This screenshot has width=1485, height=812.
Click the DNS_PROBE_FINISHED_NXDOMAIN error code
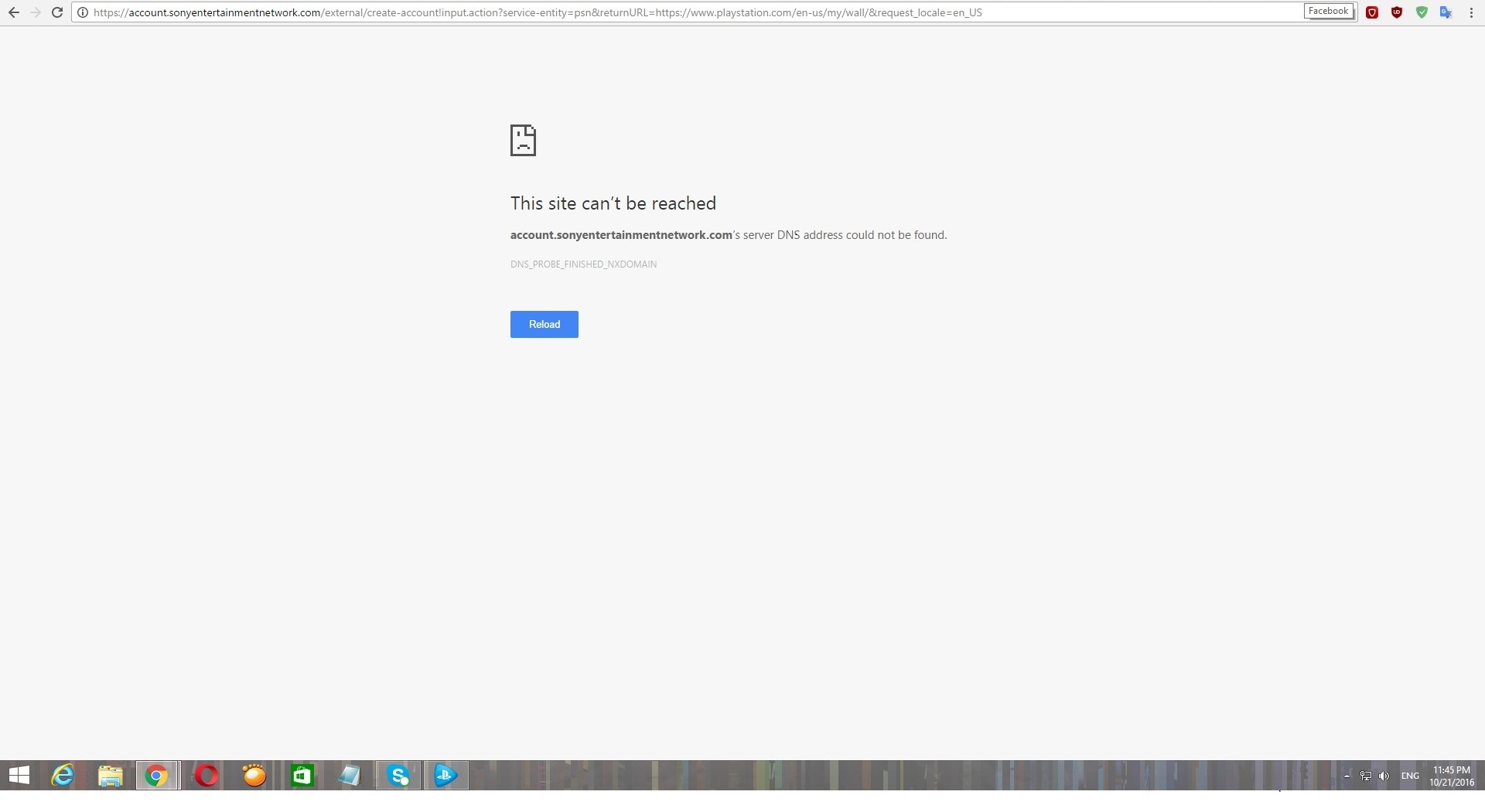[583, 264]
